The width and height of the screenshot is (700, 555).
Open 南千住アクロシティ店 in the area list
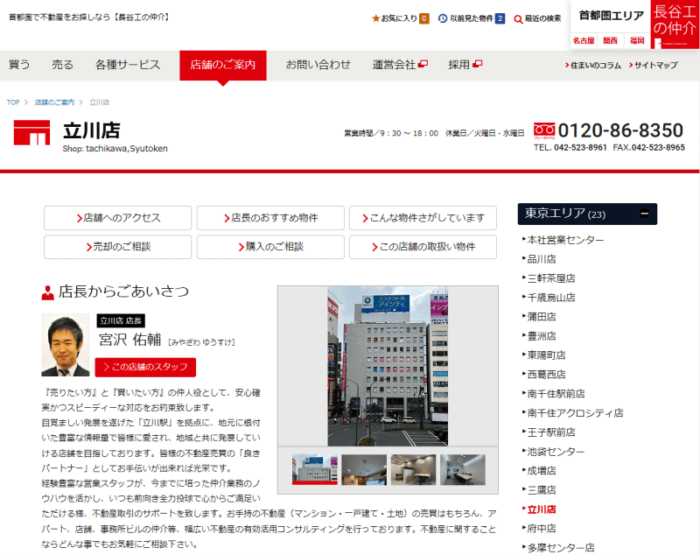click(x=575, y=413)
